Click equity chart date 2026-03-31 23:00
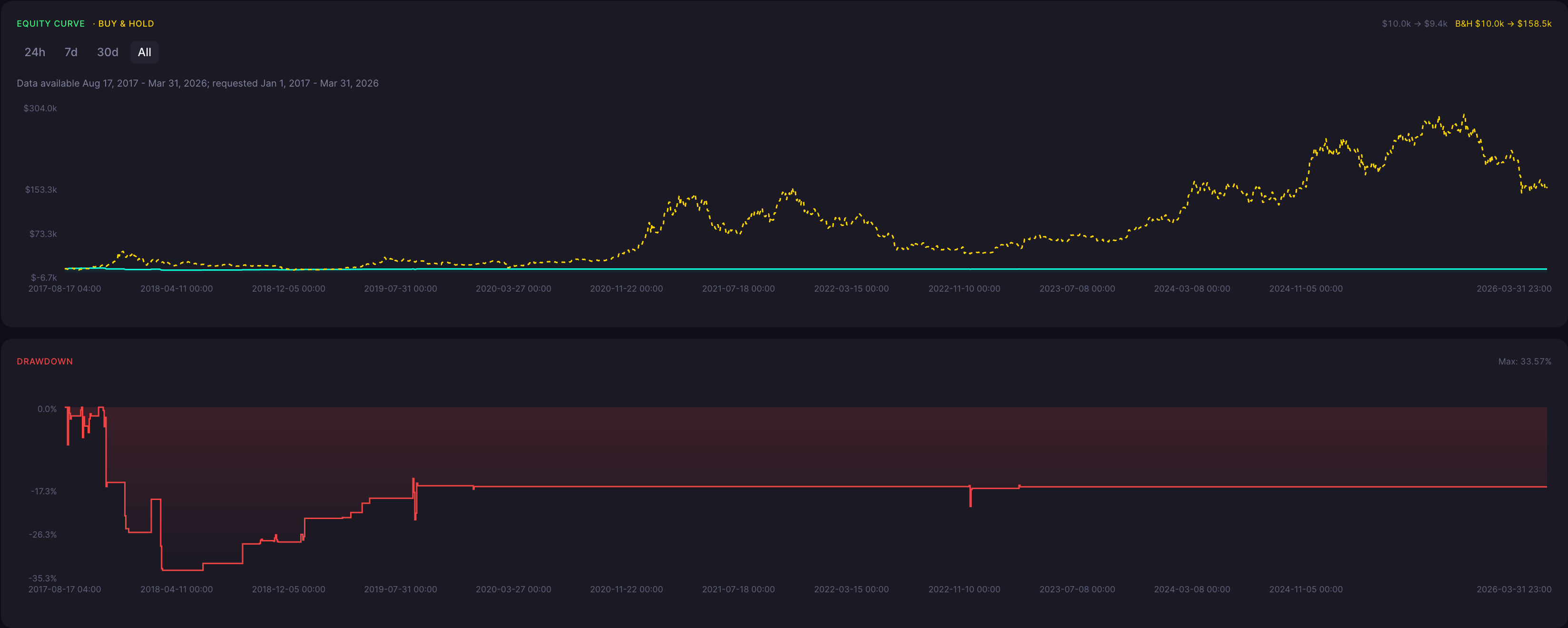The height and width of the screenshot is (628, 1568). [1514, 288]
